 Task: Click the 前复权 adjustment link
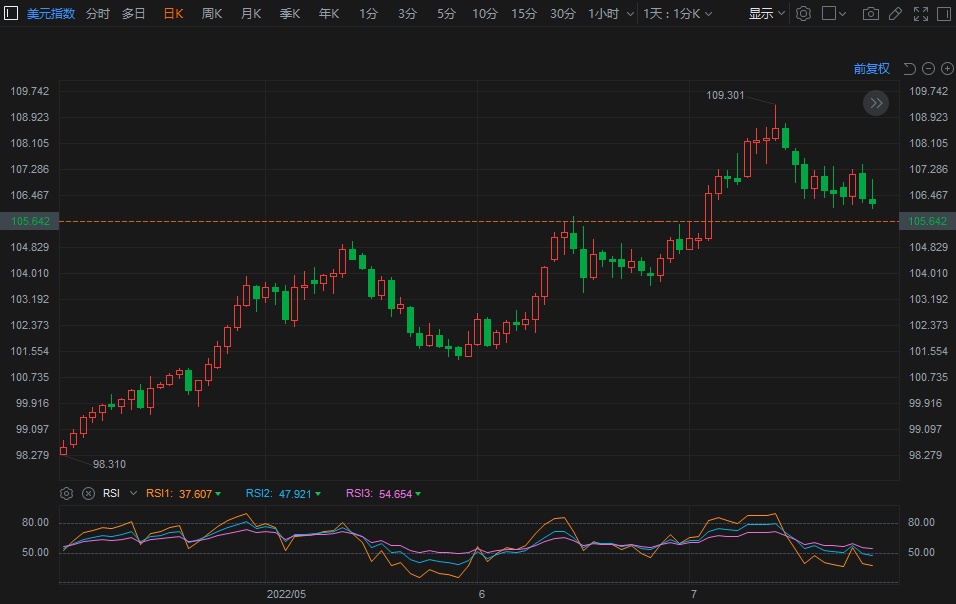(871, 68)
